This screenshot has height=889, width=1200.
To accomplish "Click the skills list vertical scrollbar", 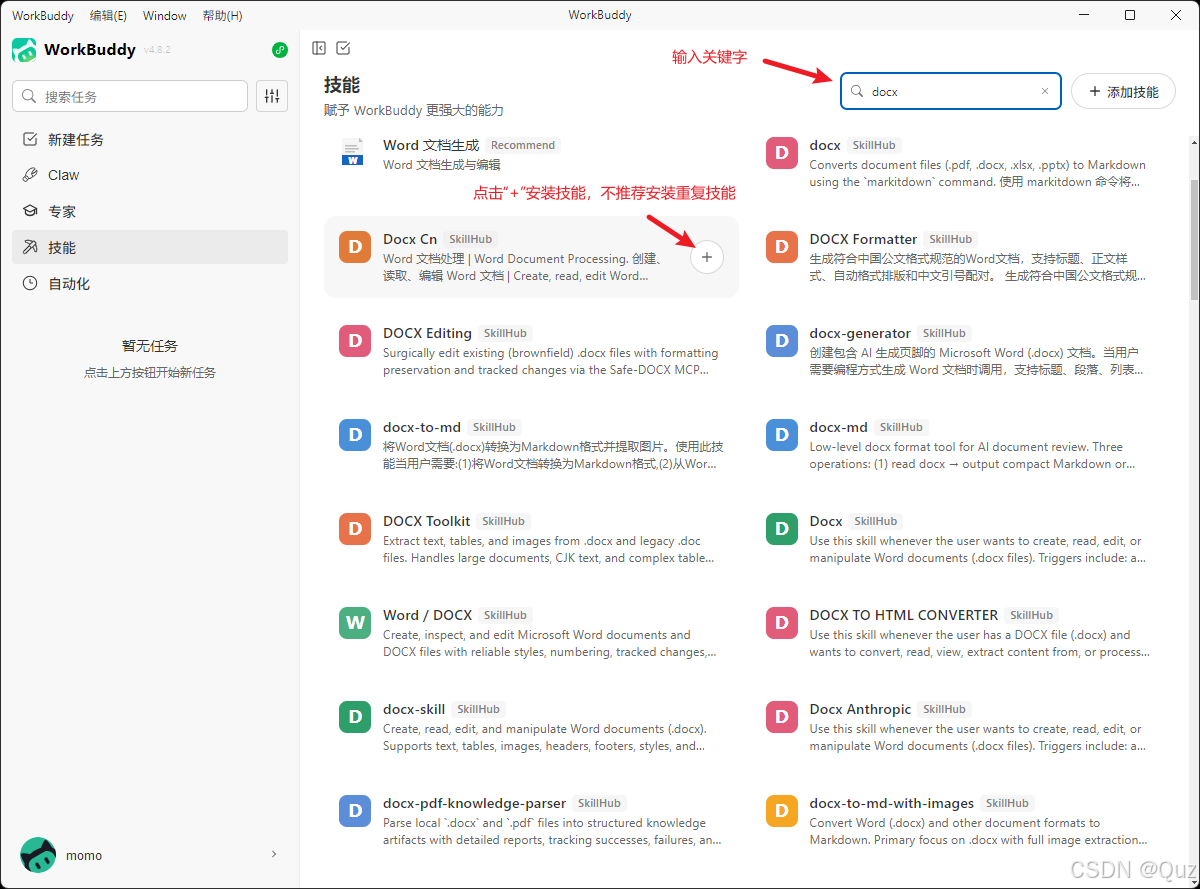I will pos(1194,240).
